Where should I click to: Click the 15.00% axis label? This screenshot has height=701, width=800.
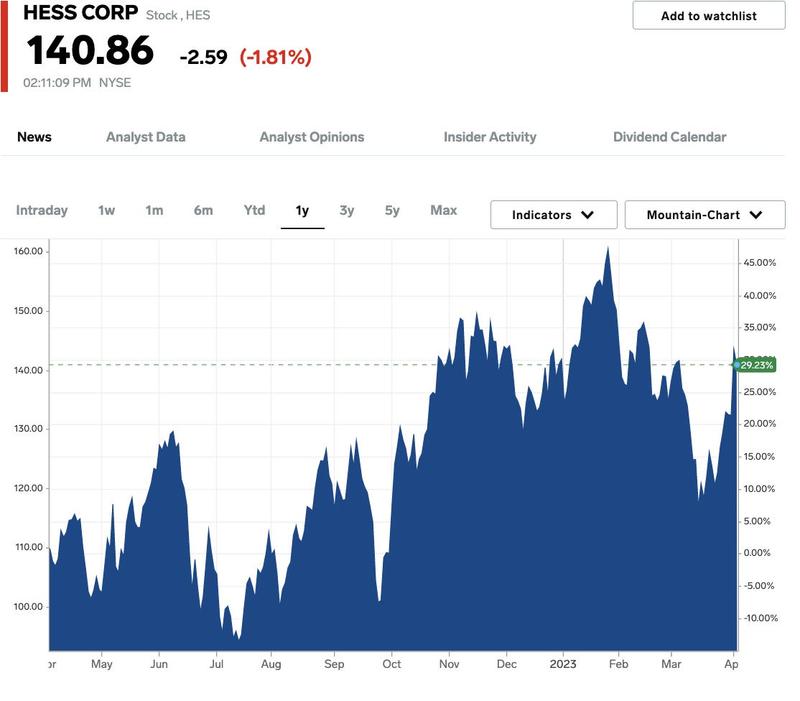[x=759, y=457]
